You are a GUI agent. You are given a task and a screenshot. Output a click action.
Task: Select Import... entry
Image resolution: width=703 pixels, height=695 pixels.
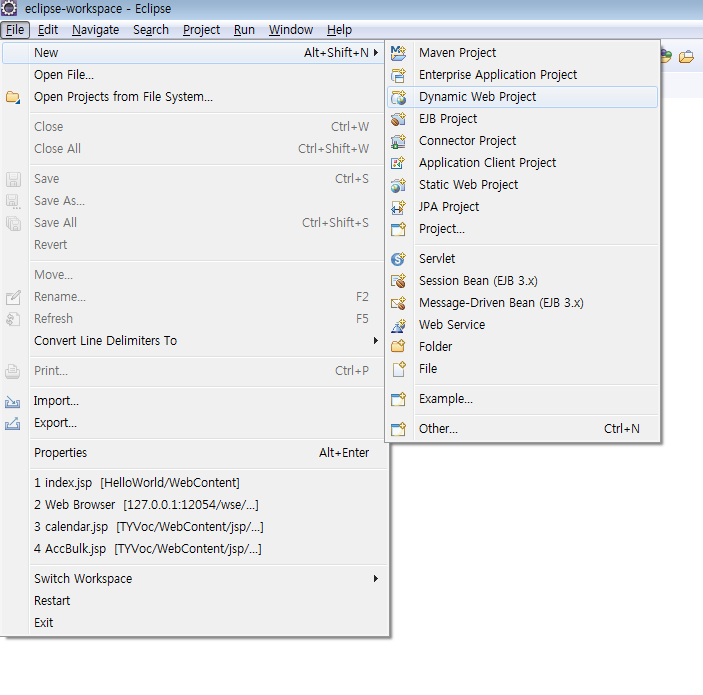coord(193,401)
